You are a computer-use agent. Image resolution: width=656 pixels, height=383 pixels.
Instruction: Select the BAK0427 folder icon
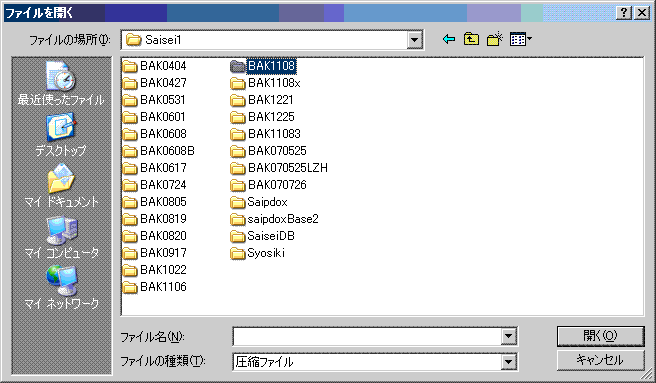130,83
